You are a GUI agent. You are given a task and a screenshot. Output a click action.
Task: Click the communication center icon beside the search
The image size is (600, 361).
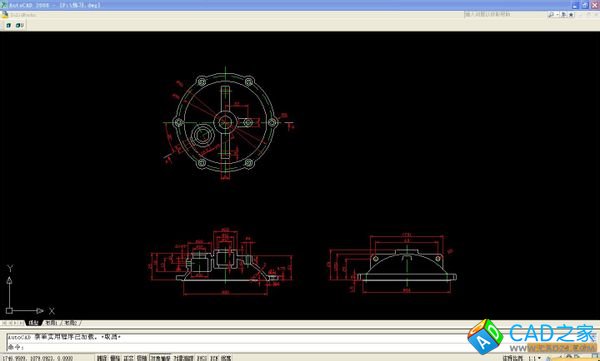tap(564, 15)
